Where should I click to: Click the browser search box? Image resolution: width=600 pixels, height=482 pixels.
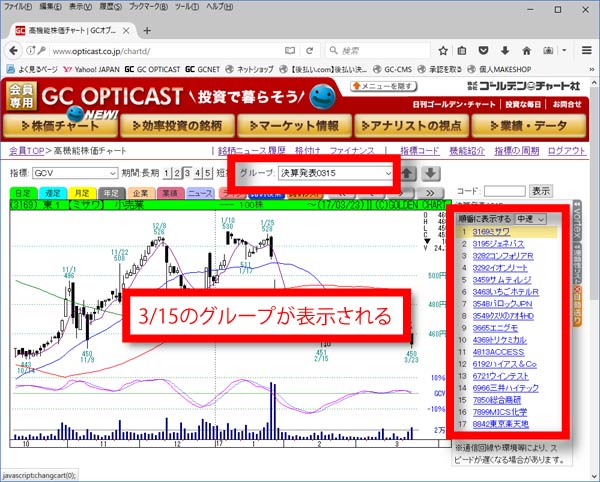(x=380, y=50)
